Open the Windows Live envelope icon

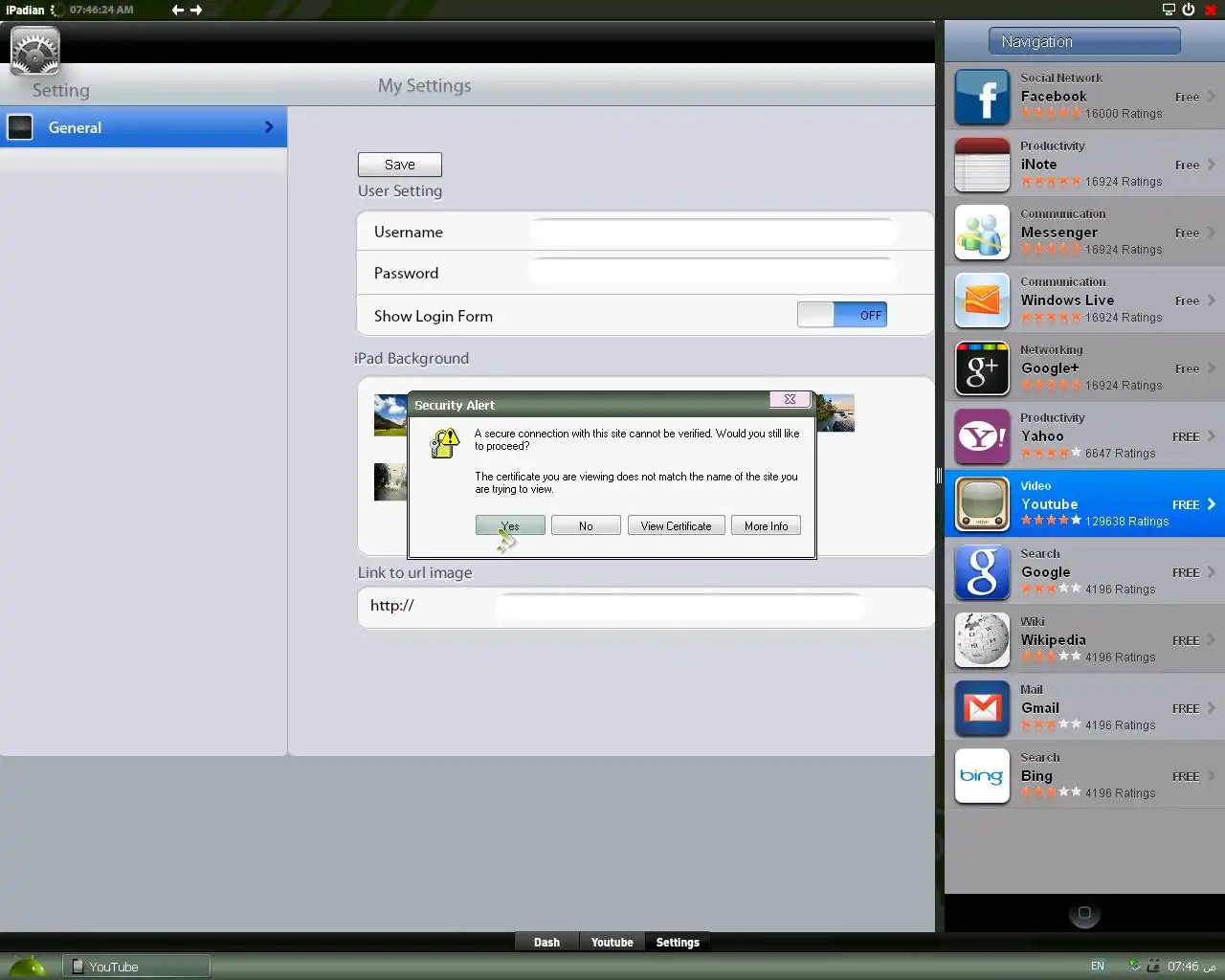(x=982, y=301)
